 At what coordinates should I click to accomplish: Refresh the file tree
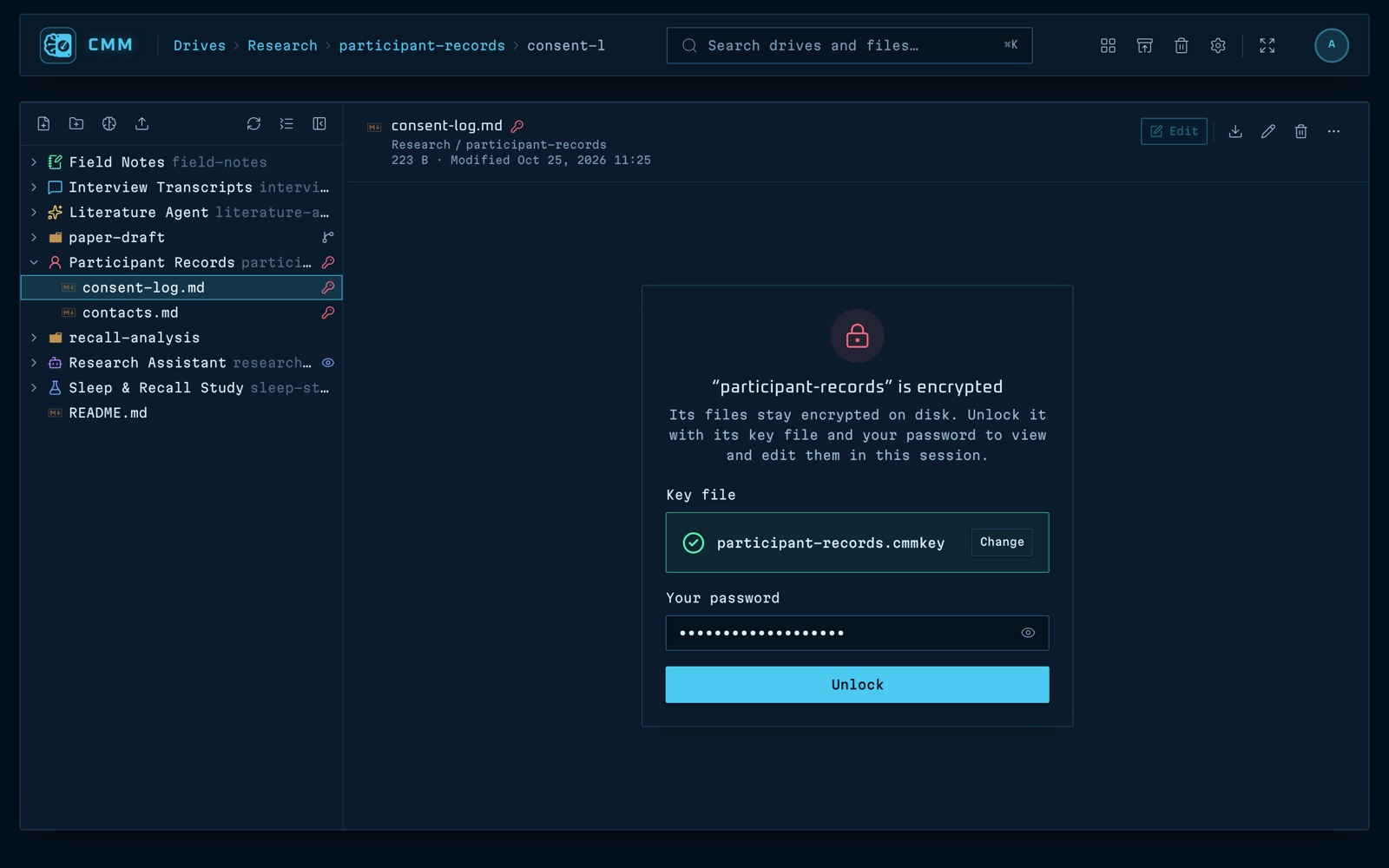coord(253,124)
